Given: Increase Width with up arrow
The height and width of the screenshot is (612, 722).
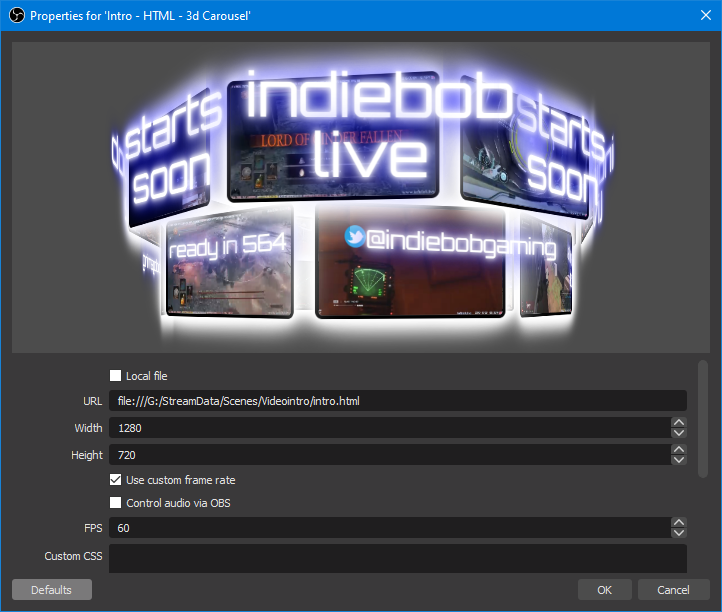Looking at the screenshot, I should tap(679, 423).
